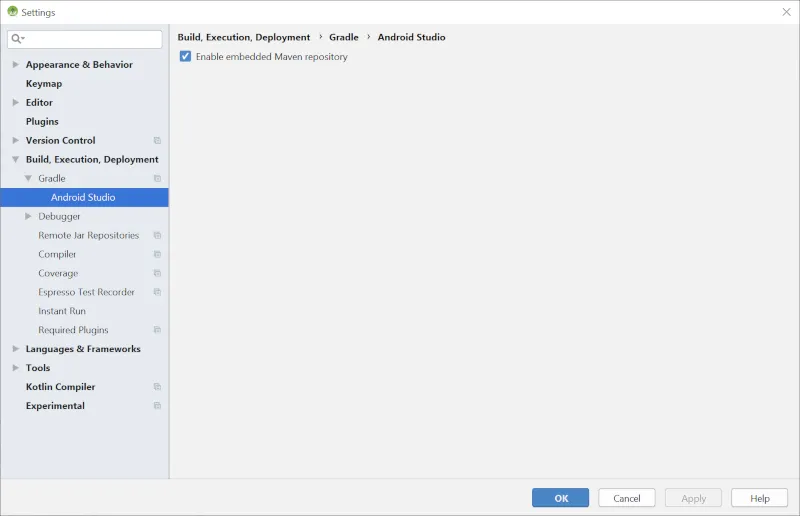800x516 pixels.
Task: Expand the Tools section arrow
Action: tap(15, 367)
